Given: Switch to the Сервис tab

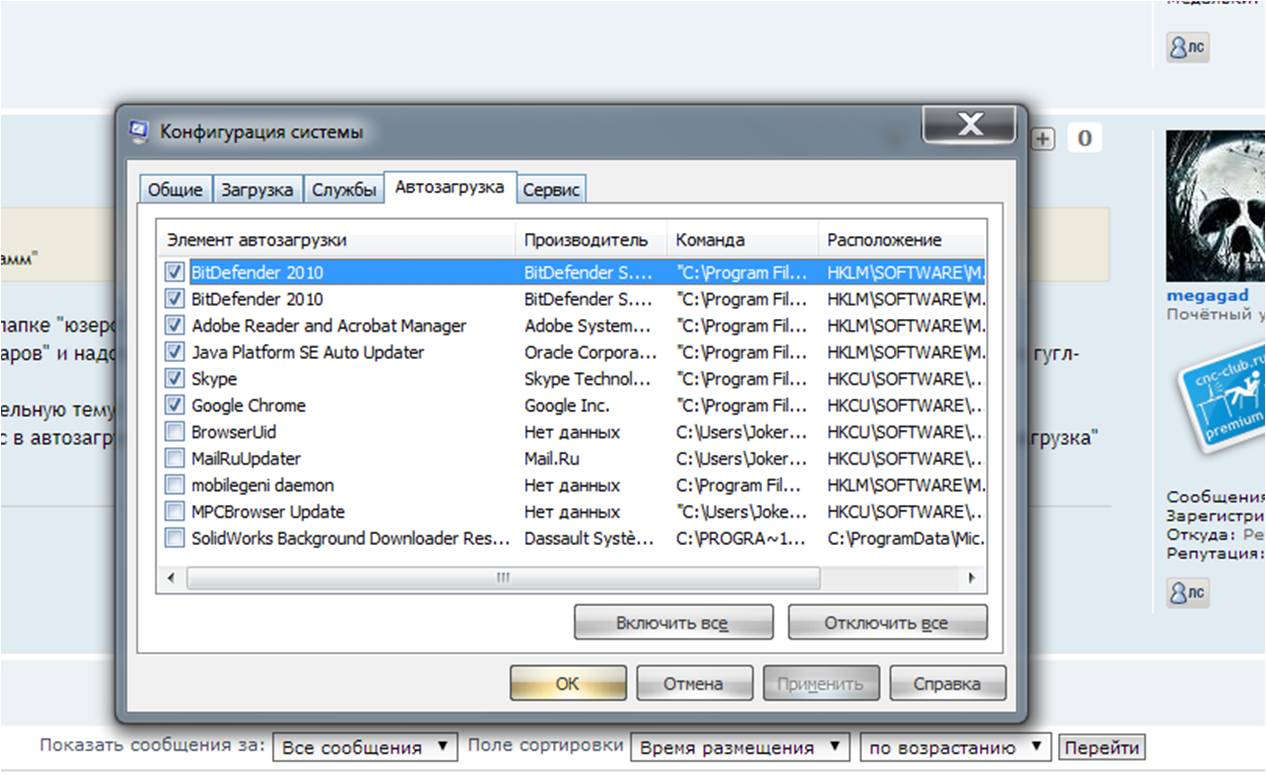Looking at the screenshot, I should tap(551, 190).
